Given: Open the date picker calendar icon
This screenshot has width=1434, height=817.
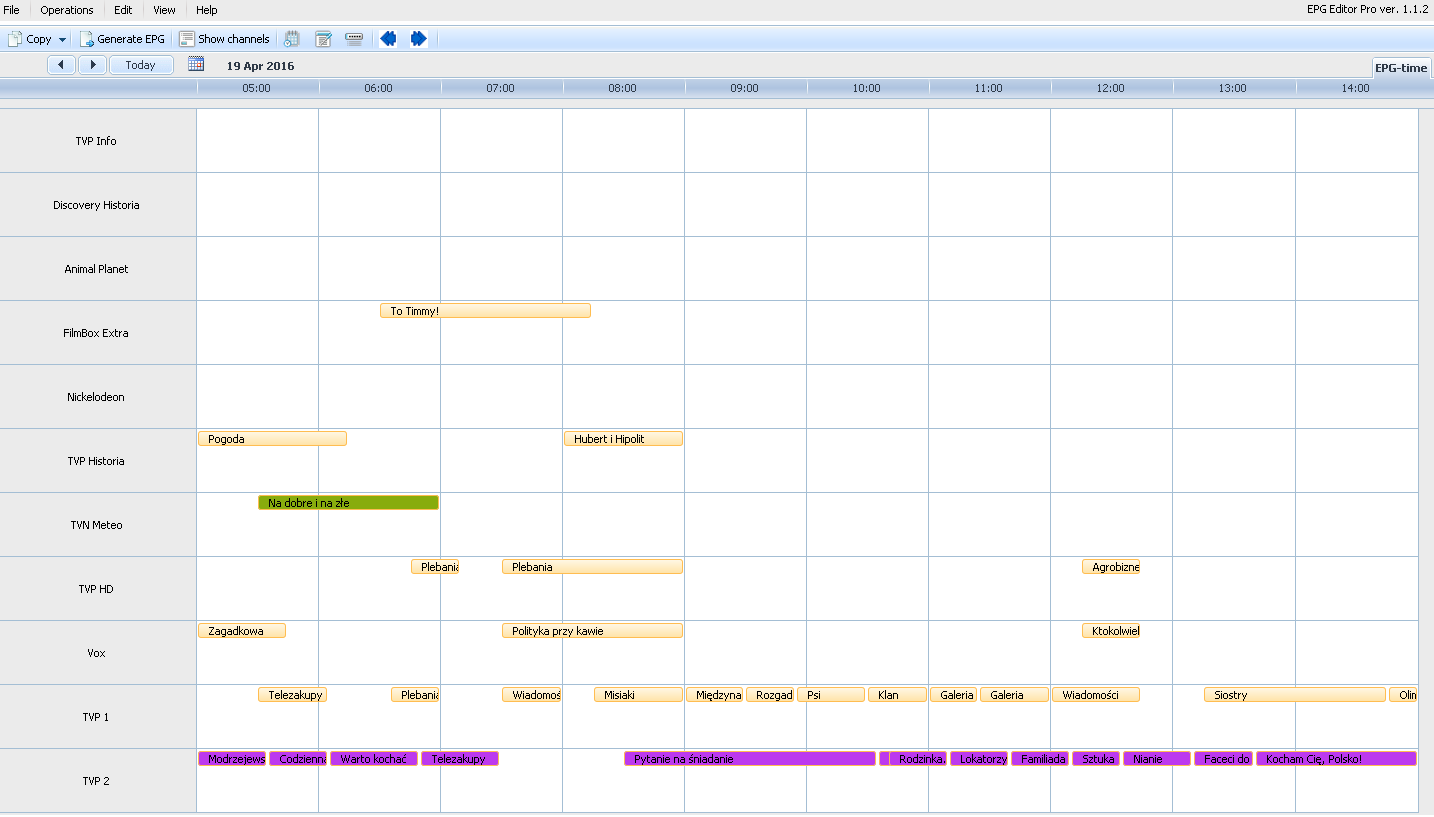Looking at the screenshot, I should click(x=196, y=64).
